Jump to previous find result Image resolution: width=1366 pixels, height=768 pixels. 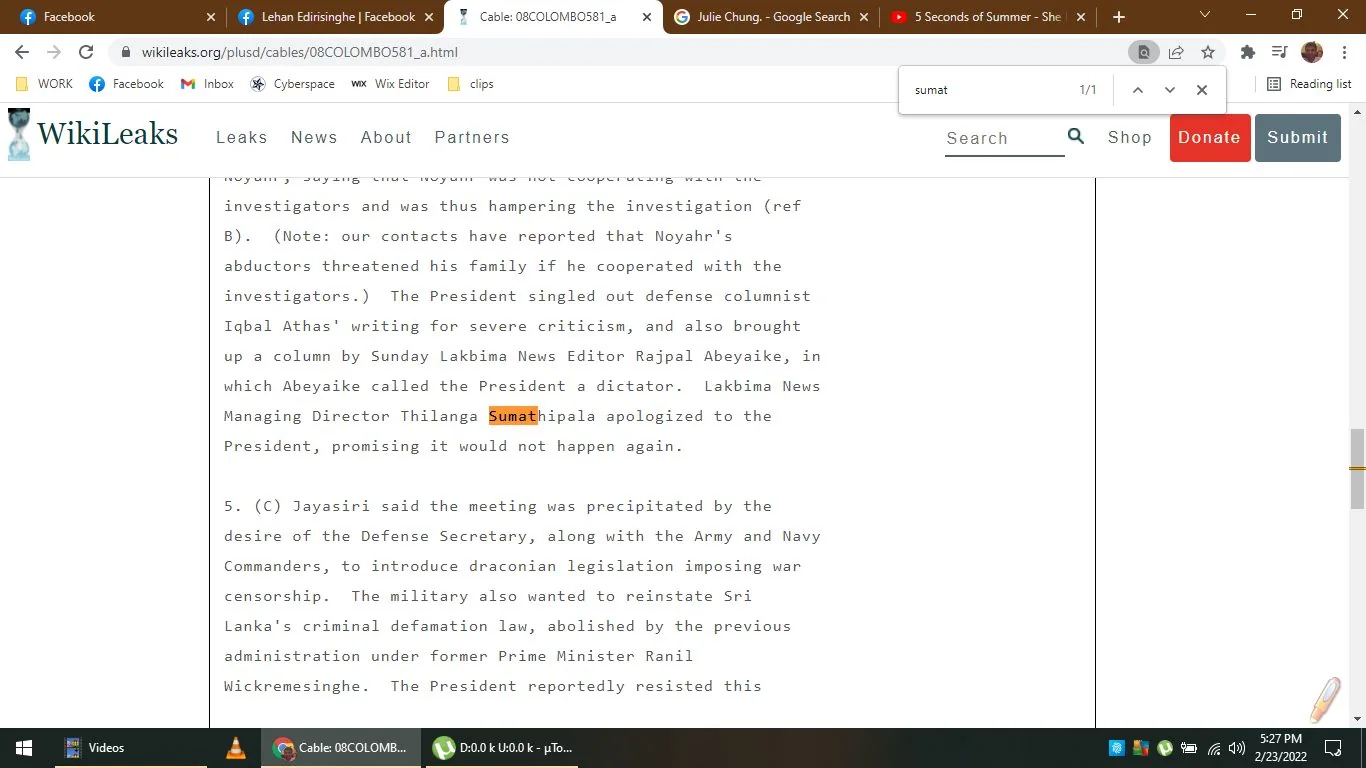coord(1137,90)
